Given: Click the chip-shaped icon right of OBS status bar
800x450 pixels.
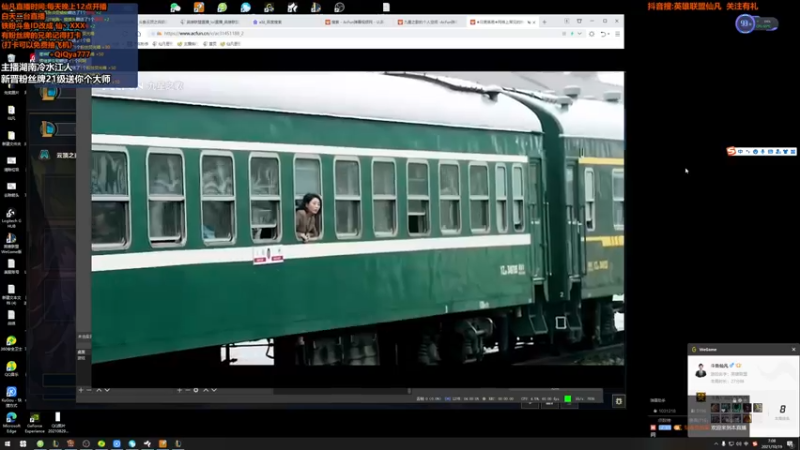Looking at the screenshot, I should pyautogui.click(x=618, y=402).
